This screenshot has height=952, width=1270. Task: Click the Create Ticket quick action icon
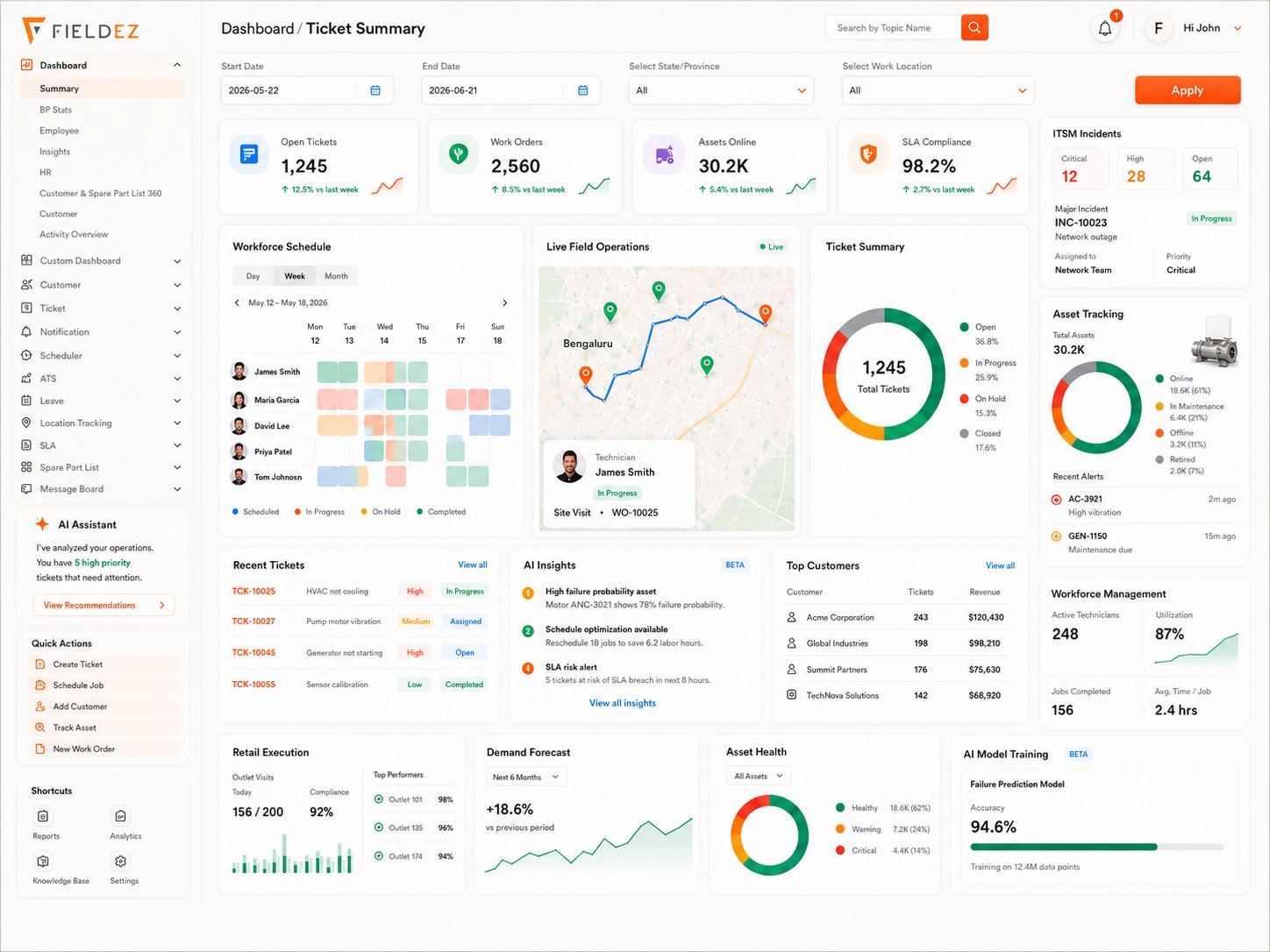click(40, 664)
